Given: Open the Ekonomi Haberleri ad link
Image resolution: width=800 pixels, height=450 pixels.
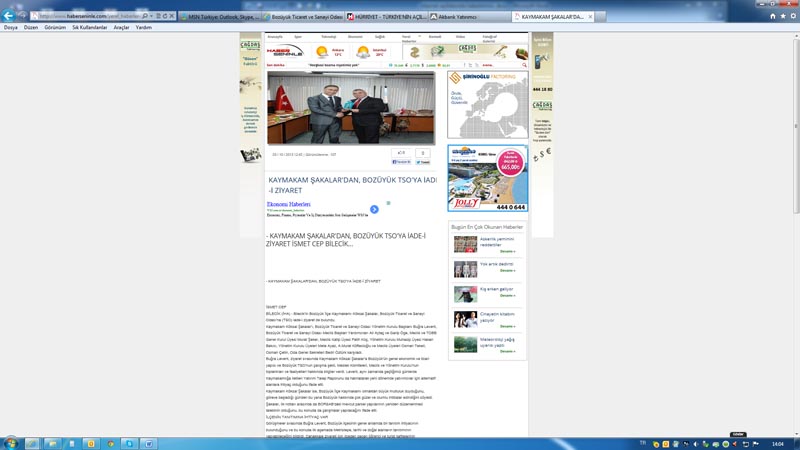Looking at the screenshot, I should tap(289, 204).
